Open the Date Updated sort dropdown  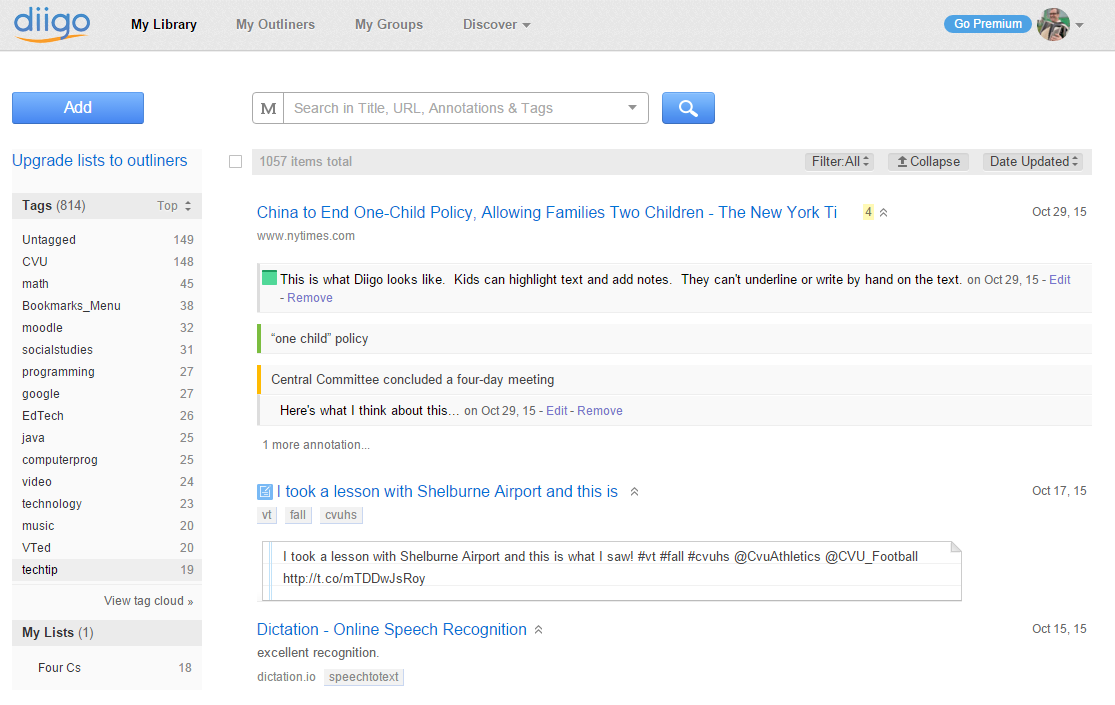(1033, 161)
